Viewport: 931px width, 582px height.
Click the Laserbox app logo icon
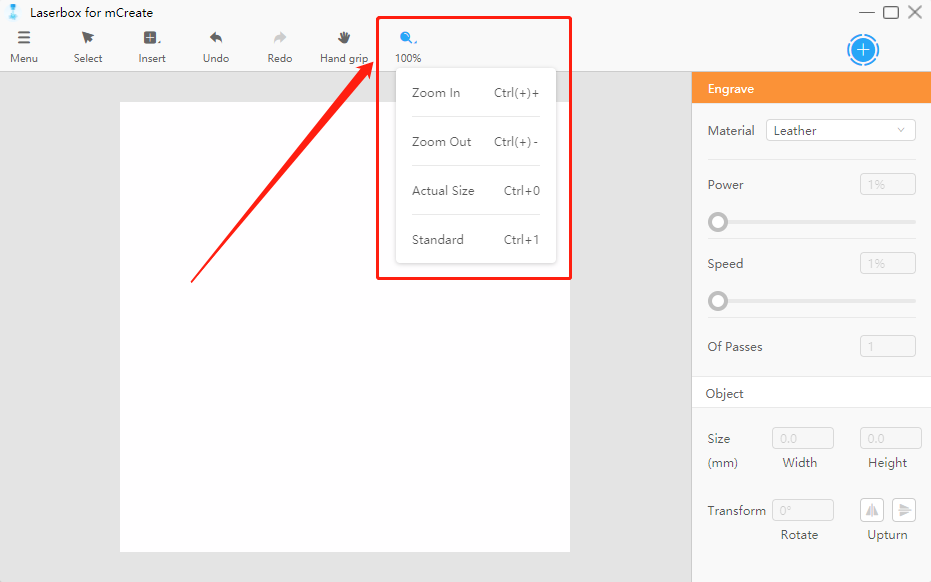(x=13, y=12)
